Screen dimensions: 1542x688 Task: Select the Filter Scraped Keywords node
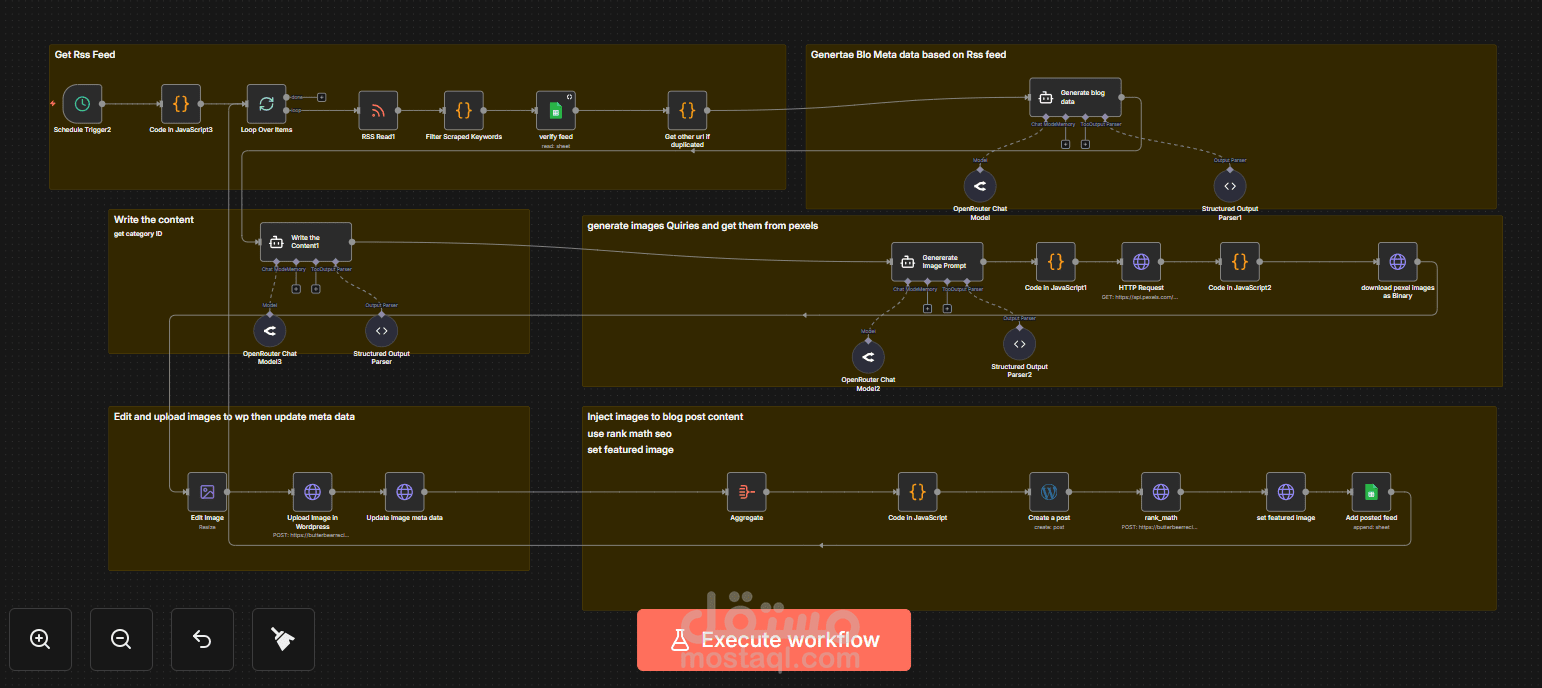coord(463,110)
